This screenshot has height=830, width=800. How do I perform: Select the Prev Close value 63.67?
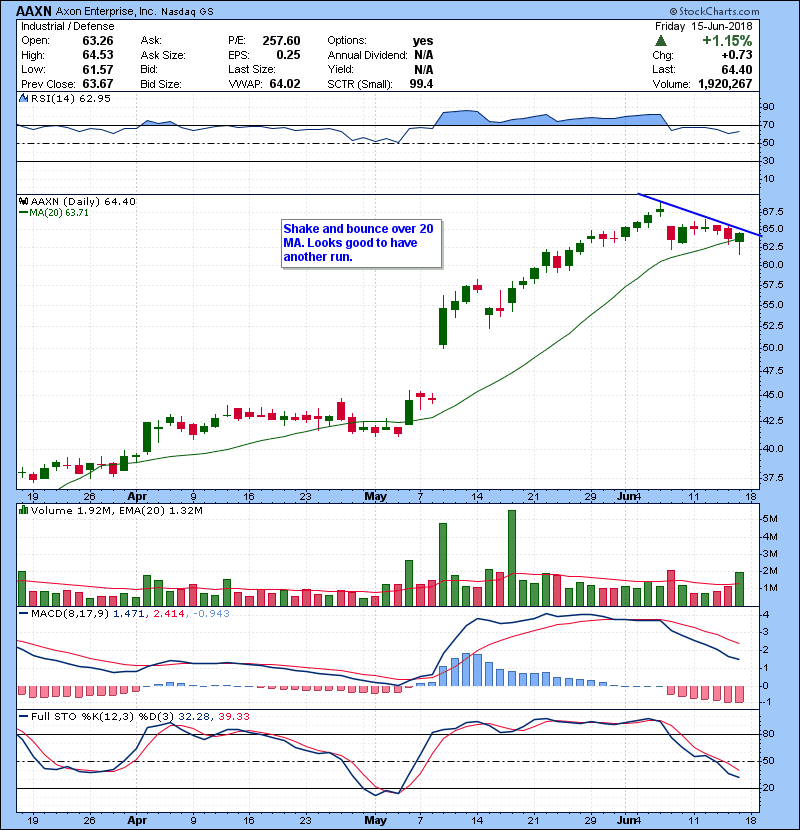click(97, 84)
